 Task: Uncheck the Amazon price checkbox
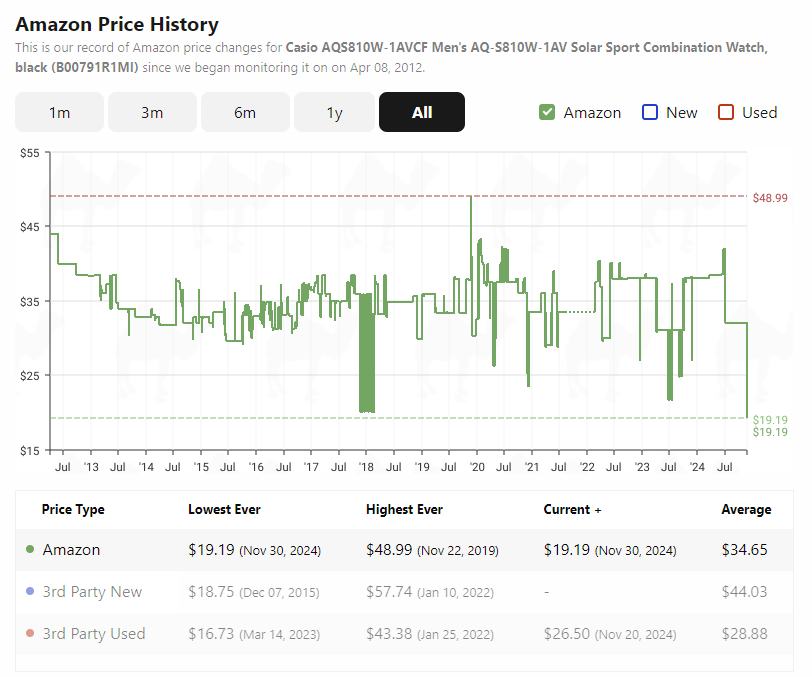point(547,112)
